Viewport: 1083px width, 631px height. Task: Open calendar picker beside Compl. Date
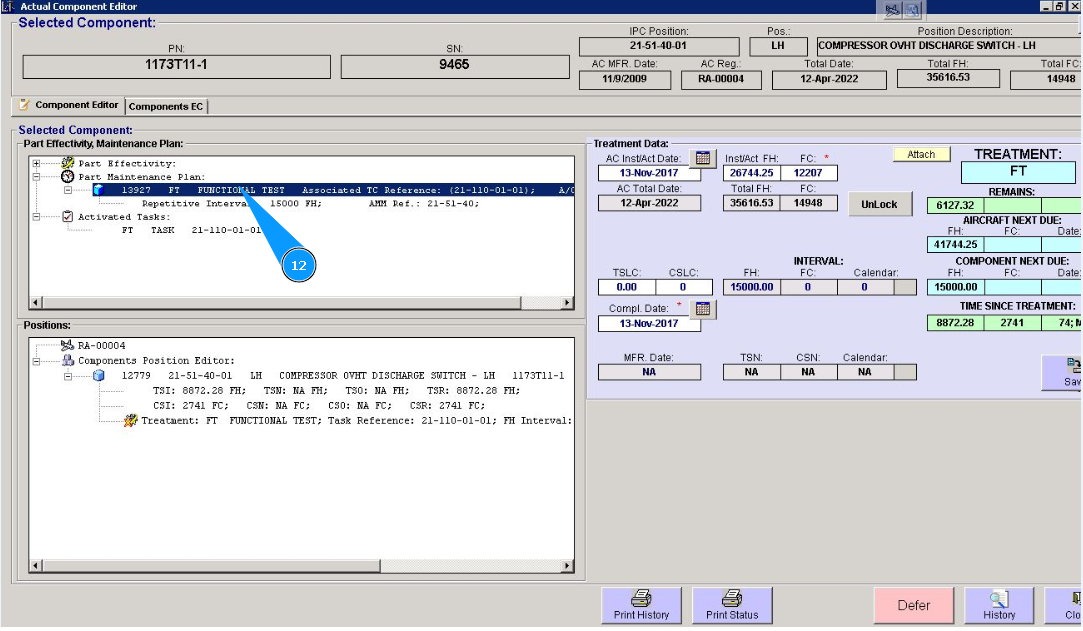(x=702, y=309)
